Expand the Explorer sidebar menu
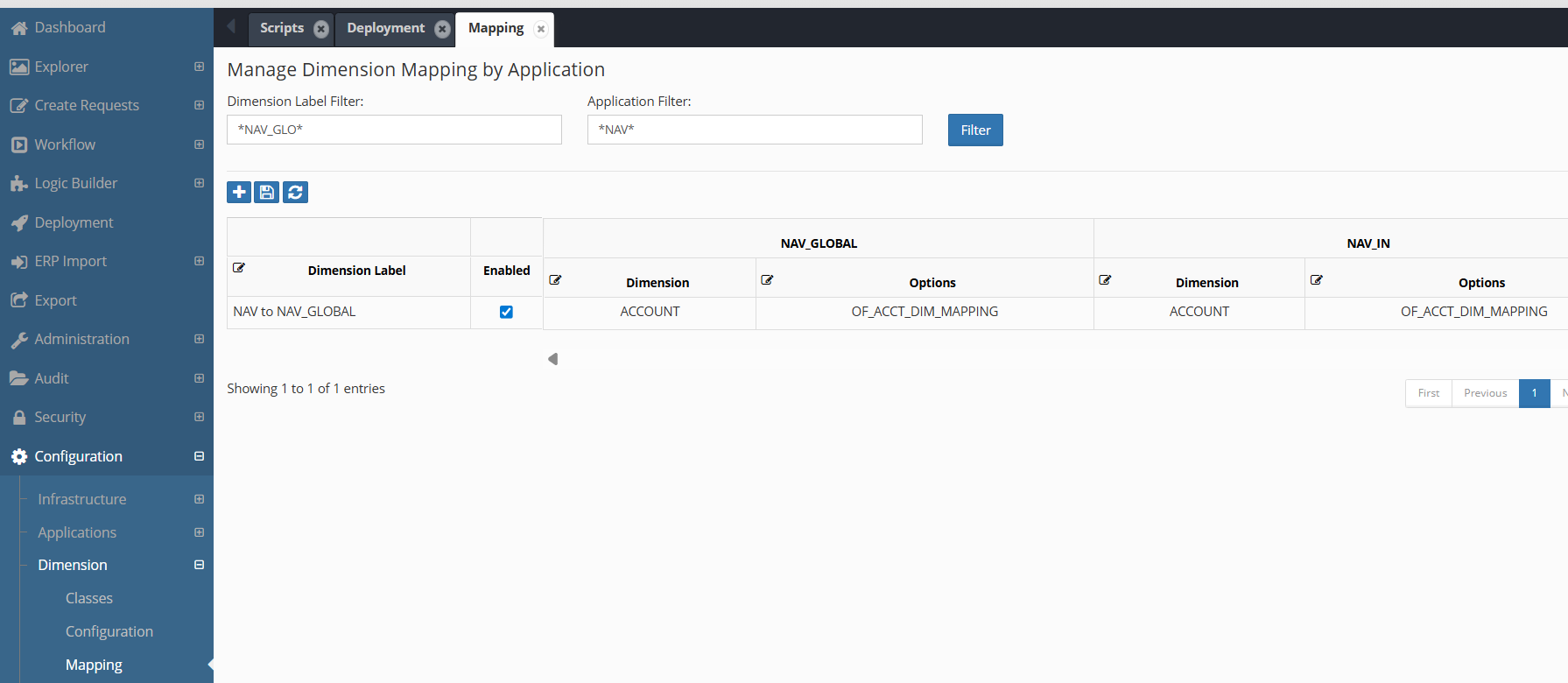 (x=199, y=67)
